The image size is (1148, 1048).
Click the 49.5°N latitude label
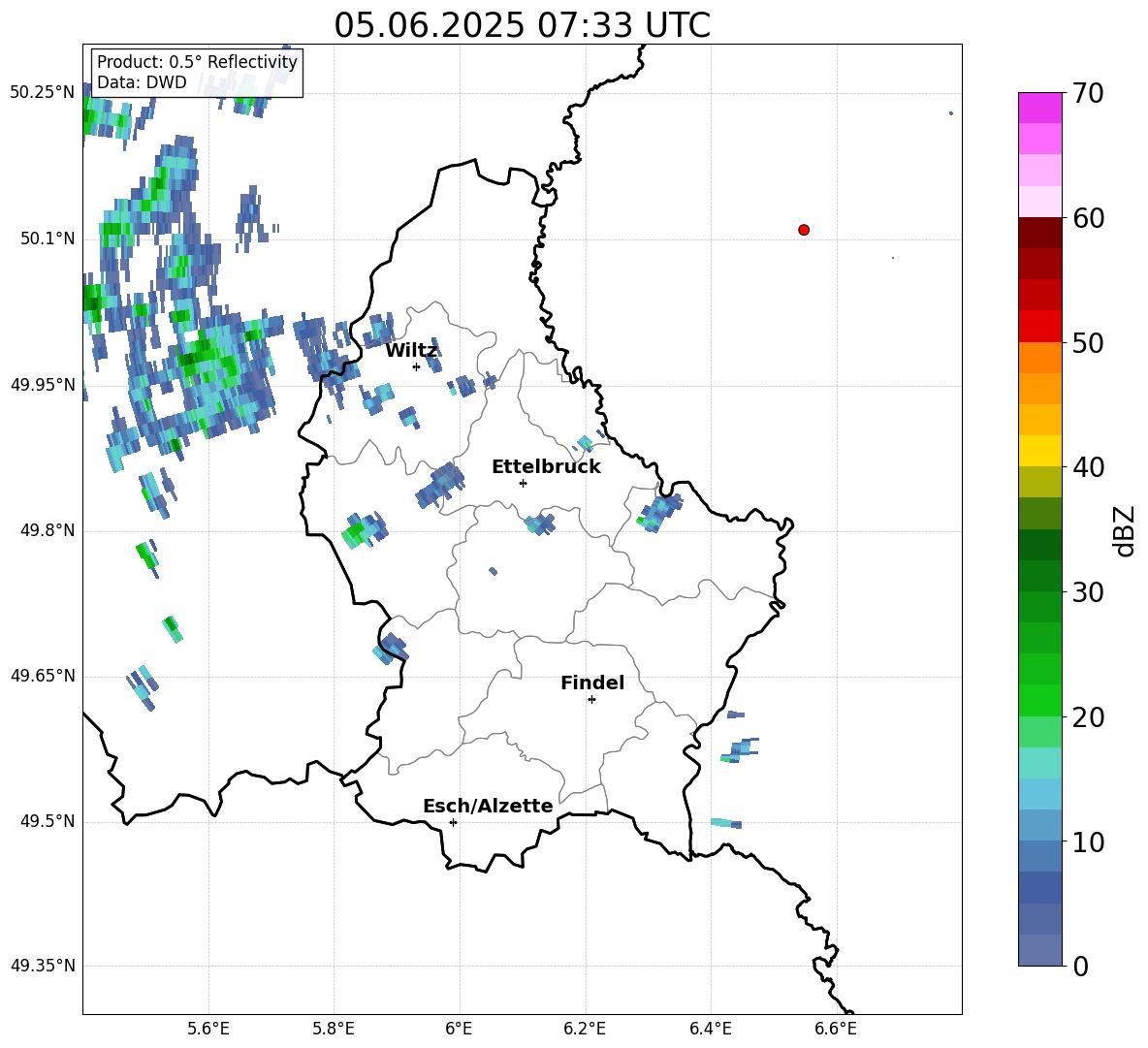(x=48, y=821)
